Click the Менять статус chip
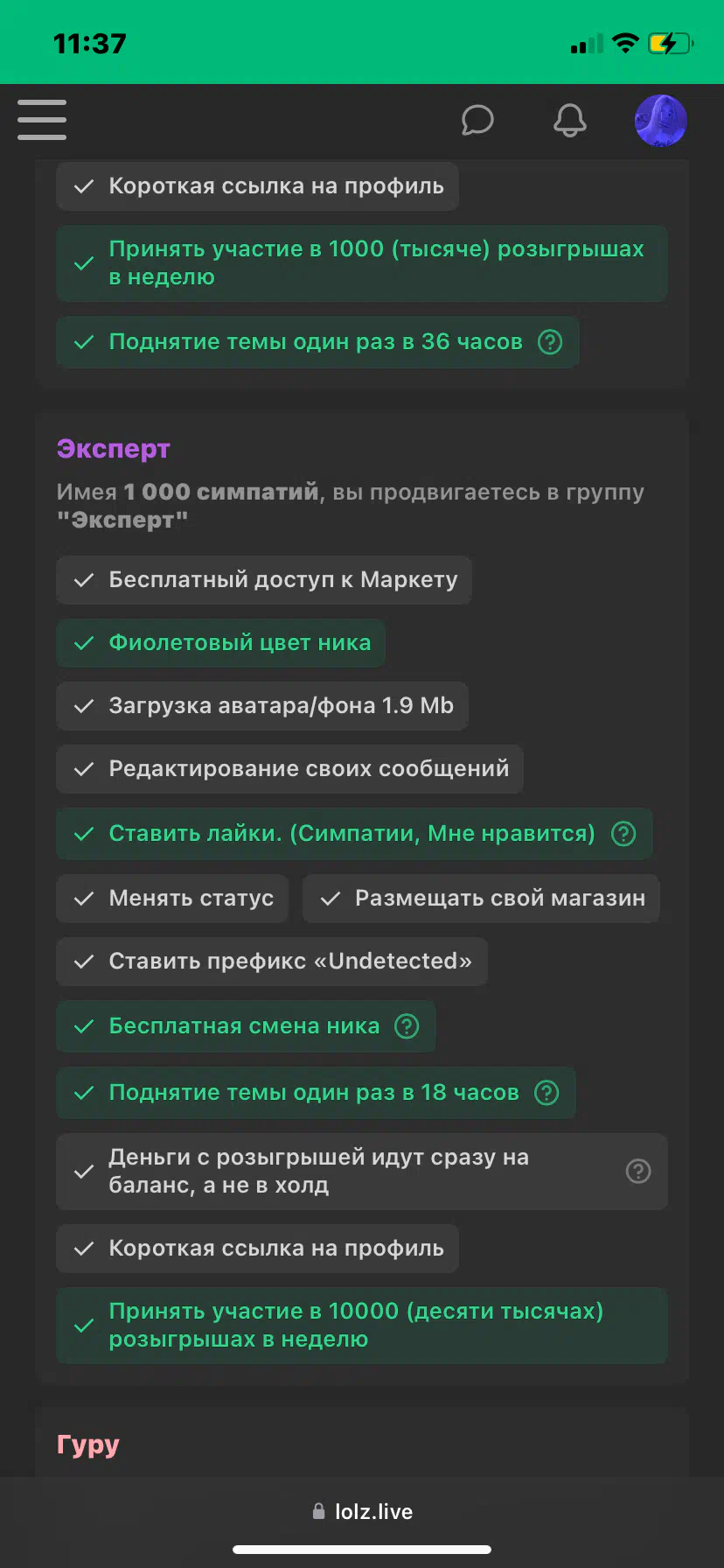The image size is (724, 1568). (x=172, y=899)
